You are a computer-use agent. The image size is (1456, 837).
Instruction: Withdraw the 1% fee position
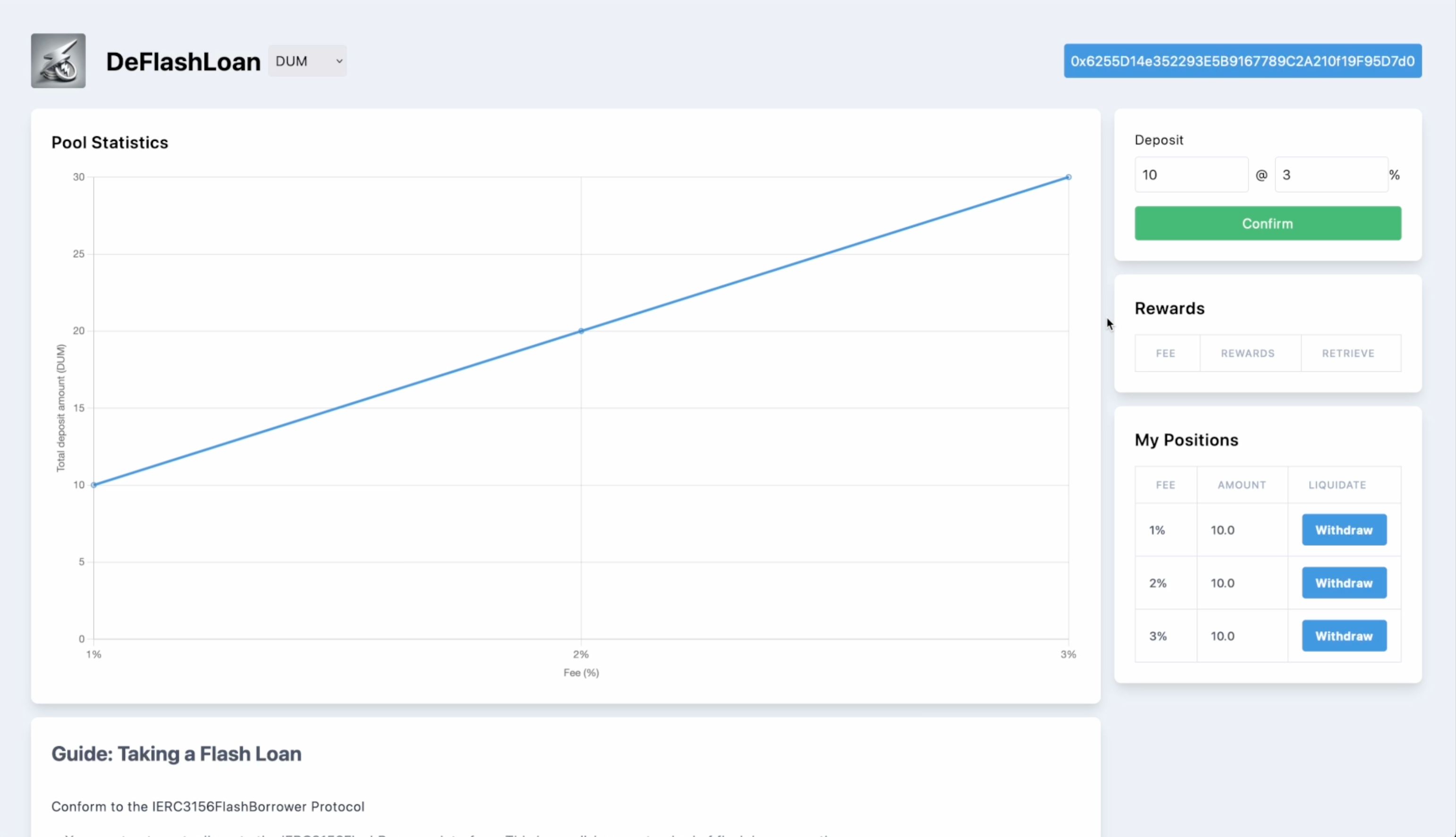click(1344, 530)
